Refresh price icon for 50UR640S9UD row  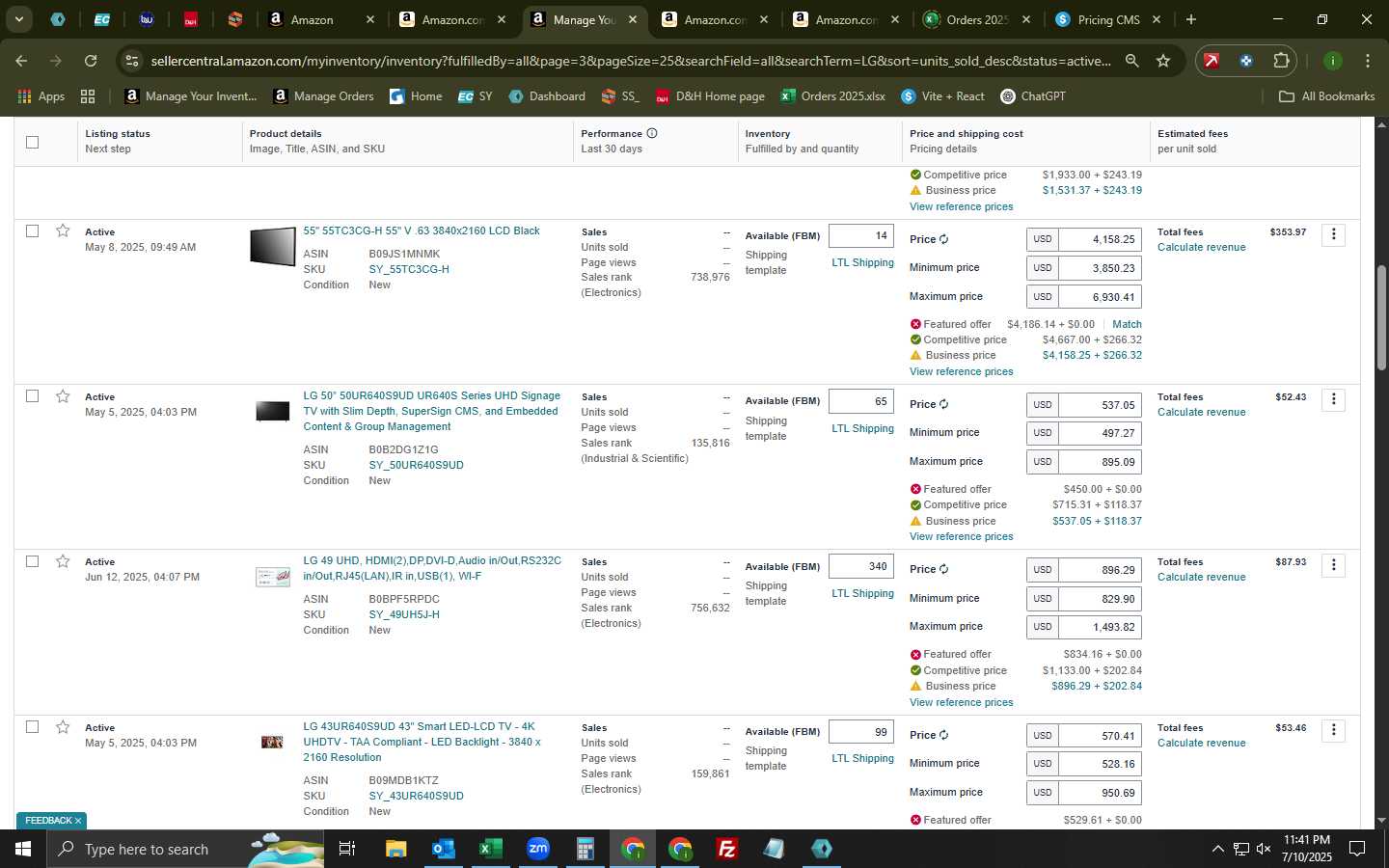point(944,404)
